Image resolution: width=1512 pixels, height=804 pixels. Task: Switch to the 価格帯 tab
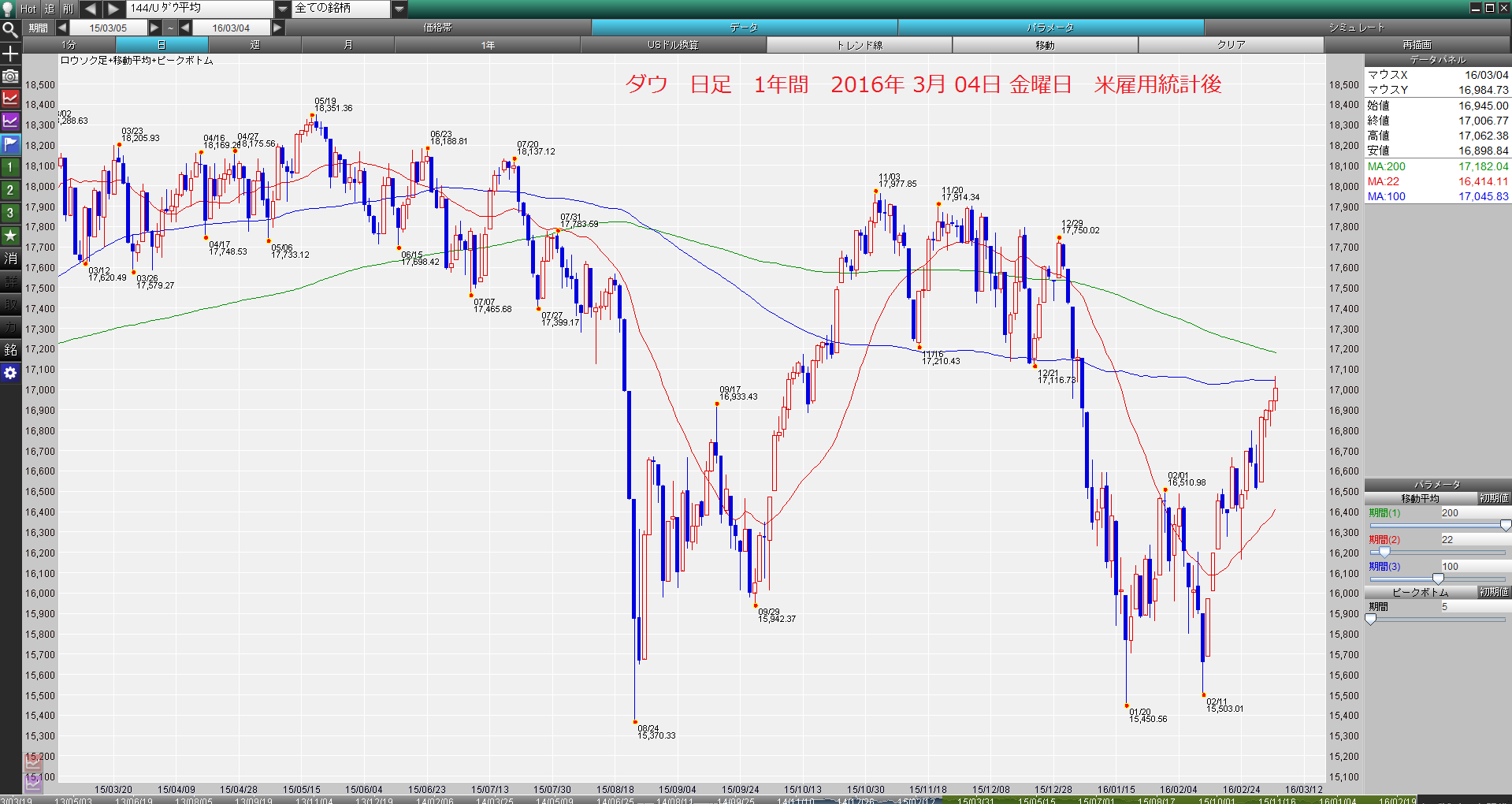(438, 28)
